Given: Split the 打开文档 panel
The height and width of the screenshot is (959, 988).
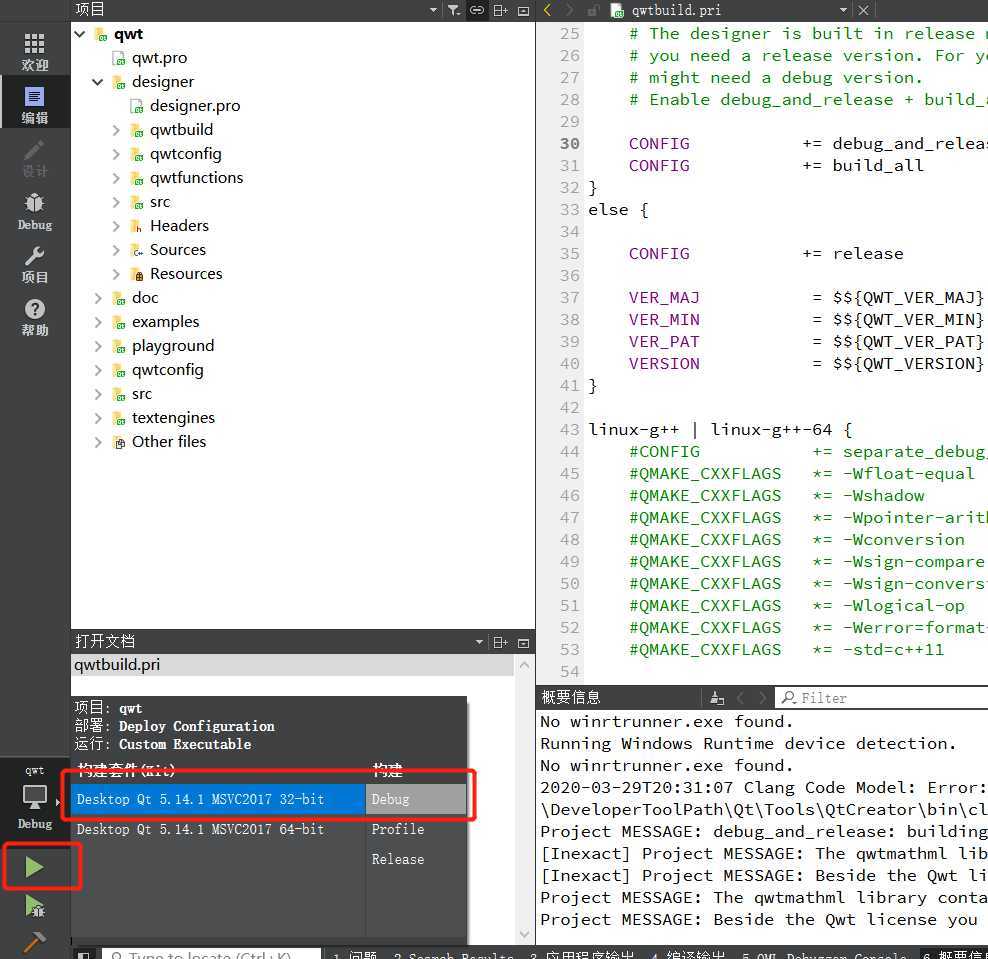Looking at the screenshot, I should pos(500,642).
